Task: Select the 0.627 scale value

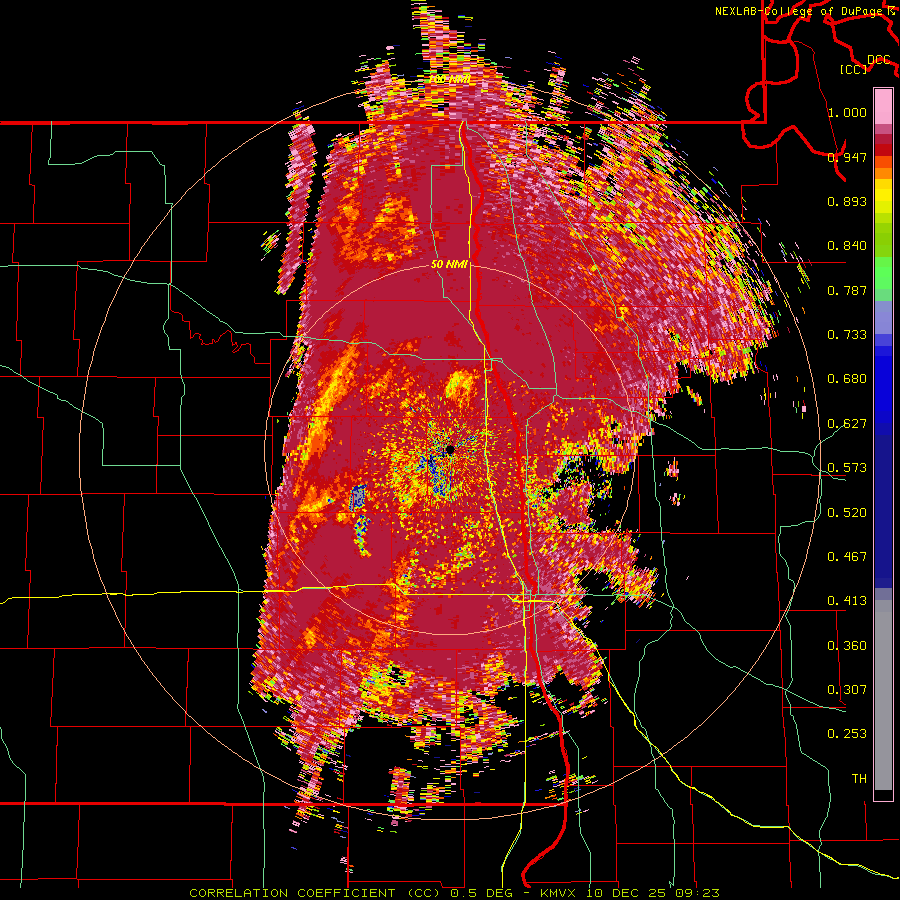Action: (x=847, y=424)
